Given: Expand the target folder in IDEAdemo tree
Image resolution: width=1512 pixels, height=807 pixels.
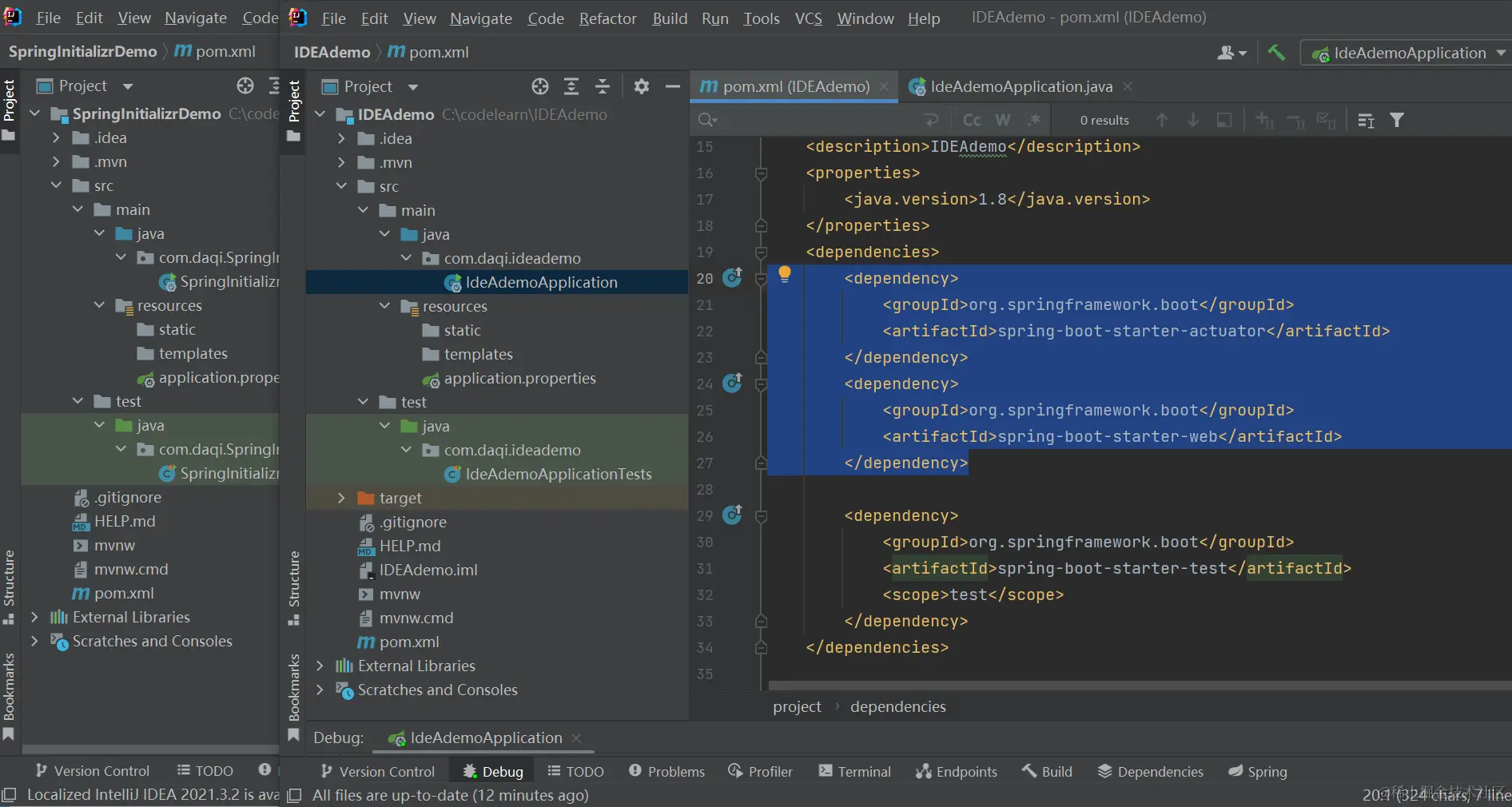Looking at the screenshot, I should tap(341, 498).
